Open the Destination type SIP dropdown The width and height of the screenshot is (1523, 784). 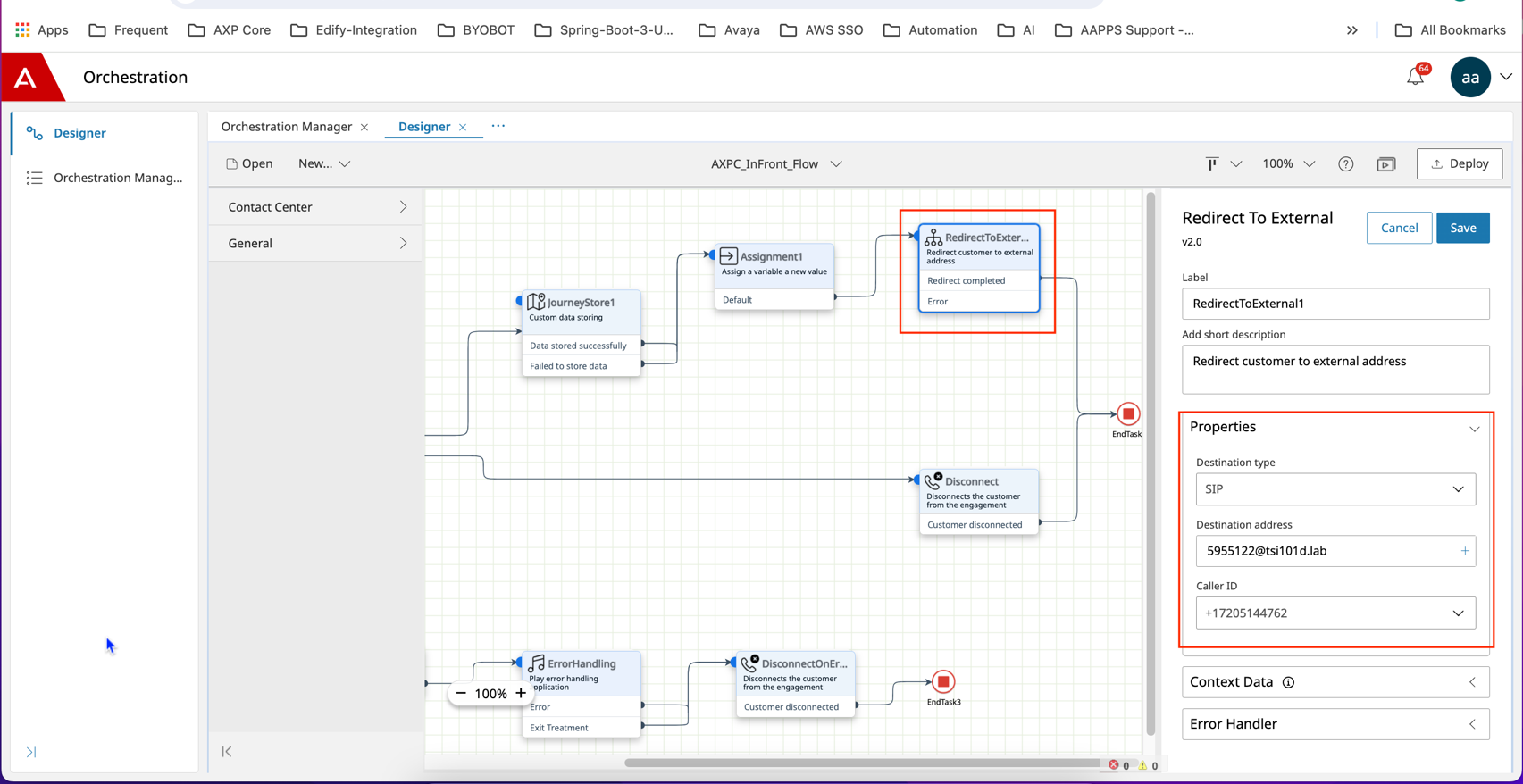point(1335,489)
